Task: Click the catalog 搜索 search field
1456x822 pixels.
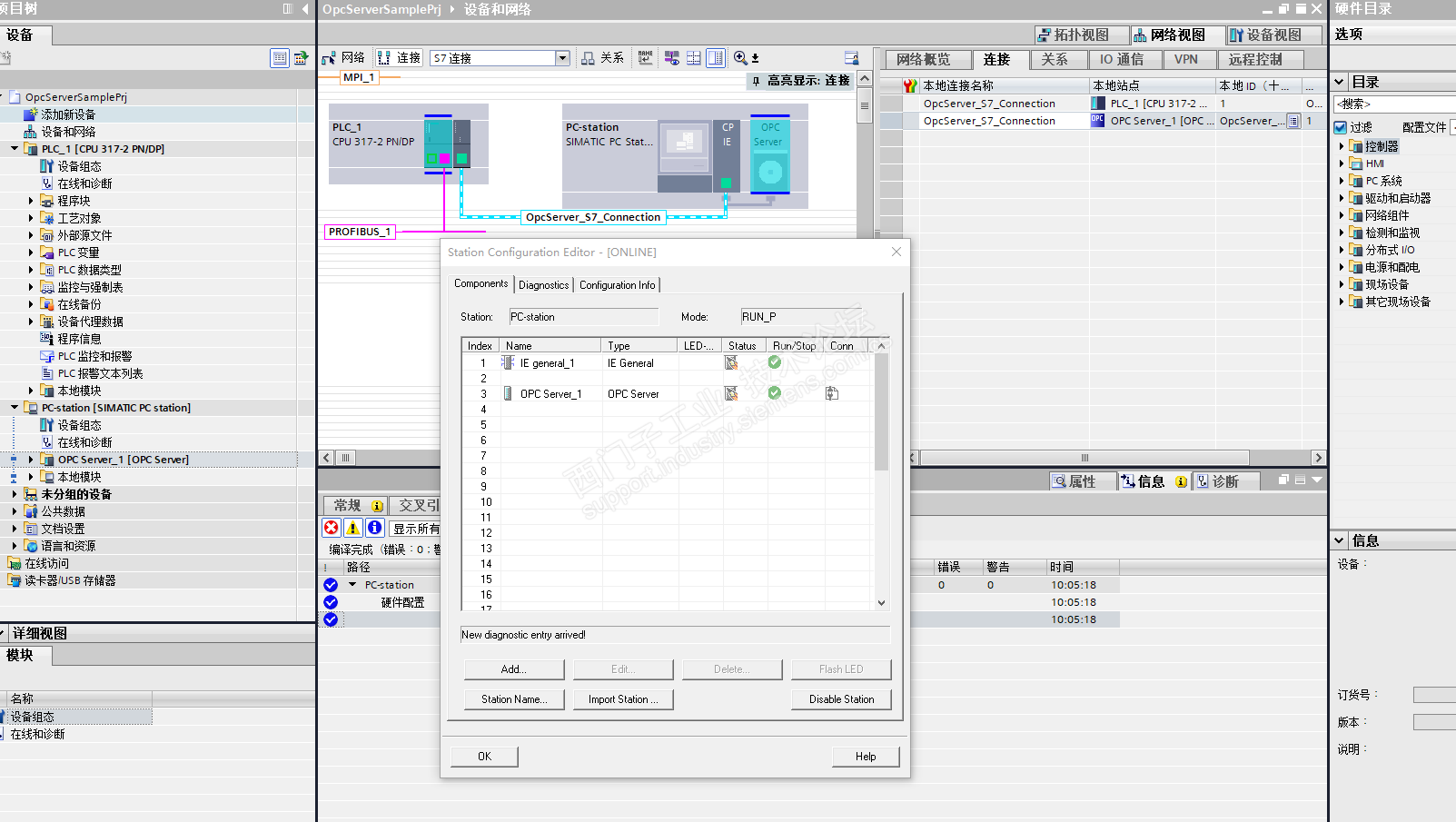Action: (1397, 104)
